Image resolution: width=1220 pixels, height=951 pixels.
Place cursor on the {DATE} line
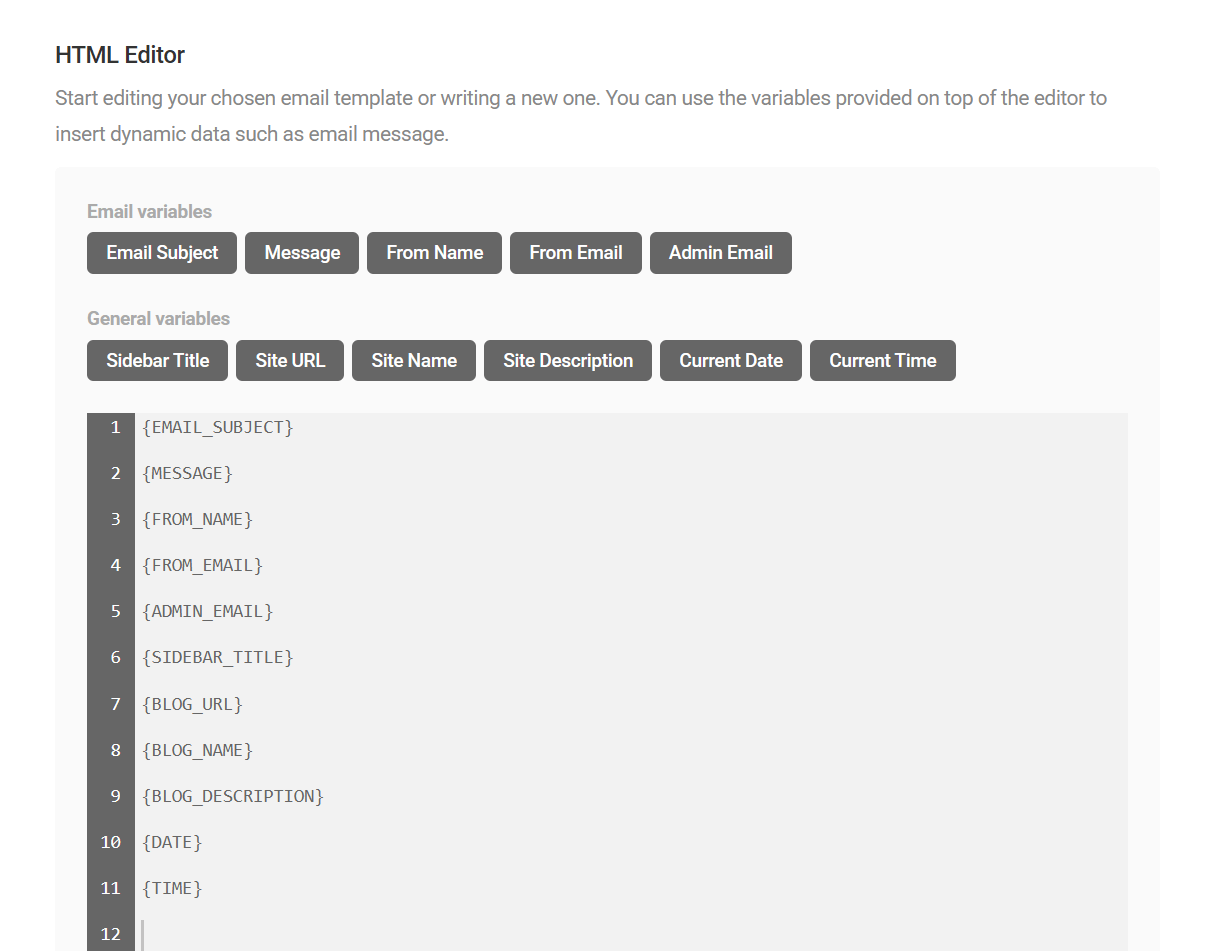click(x=172, y=842)
